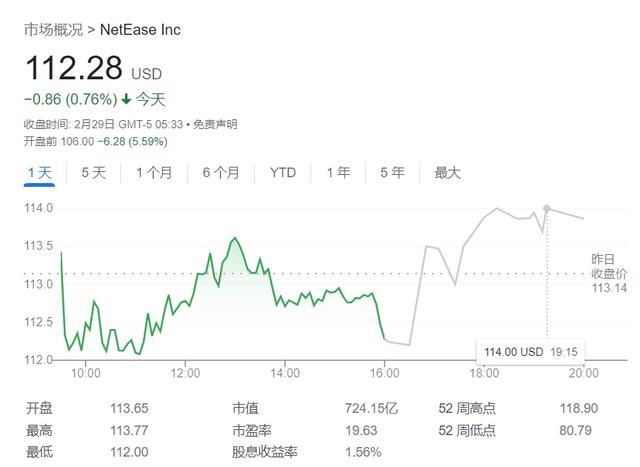
Task: Click the green down arrow icon
Action: click(x=126, y=99)
